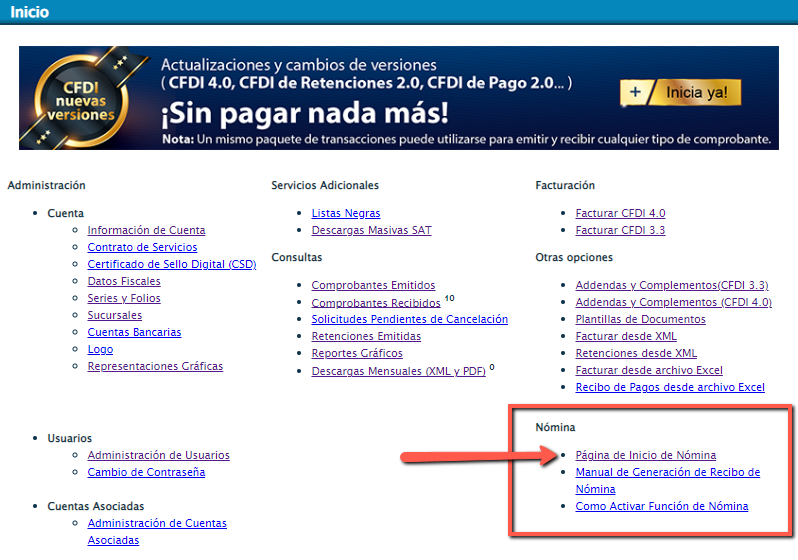The image size is (798, 560).
Task: Click the Otras opciones heading
Action: [574, 258]
